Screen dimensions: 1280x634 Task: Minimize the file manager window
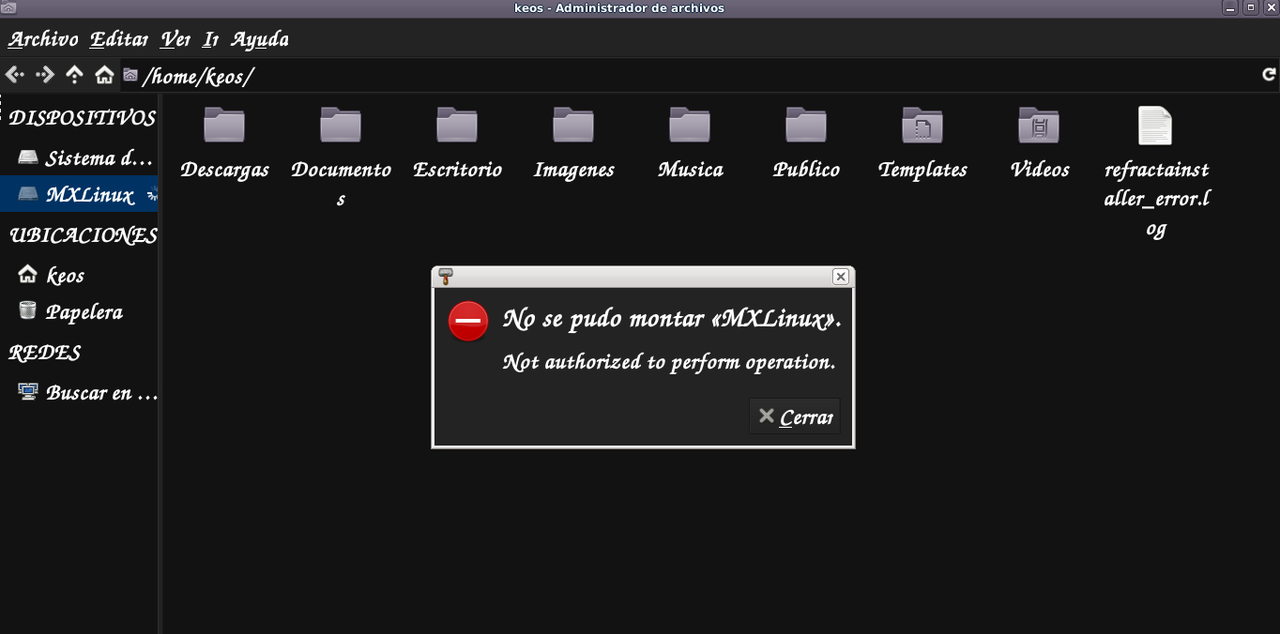(x=1232, y=7)
